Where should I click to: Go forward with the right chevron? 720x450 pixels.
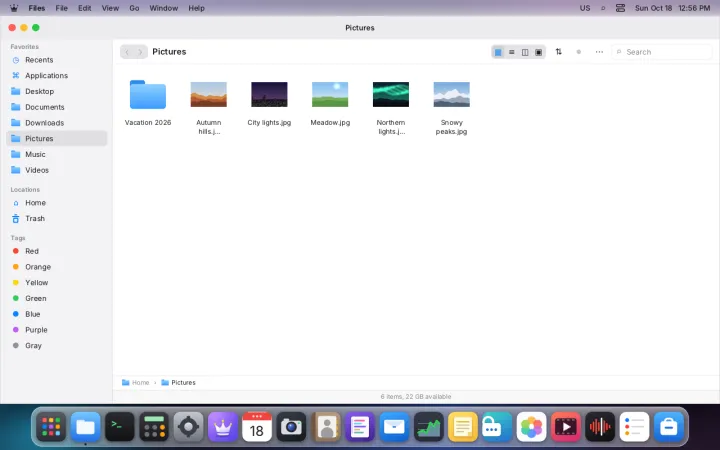[x=141, y=52]
